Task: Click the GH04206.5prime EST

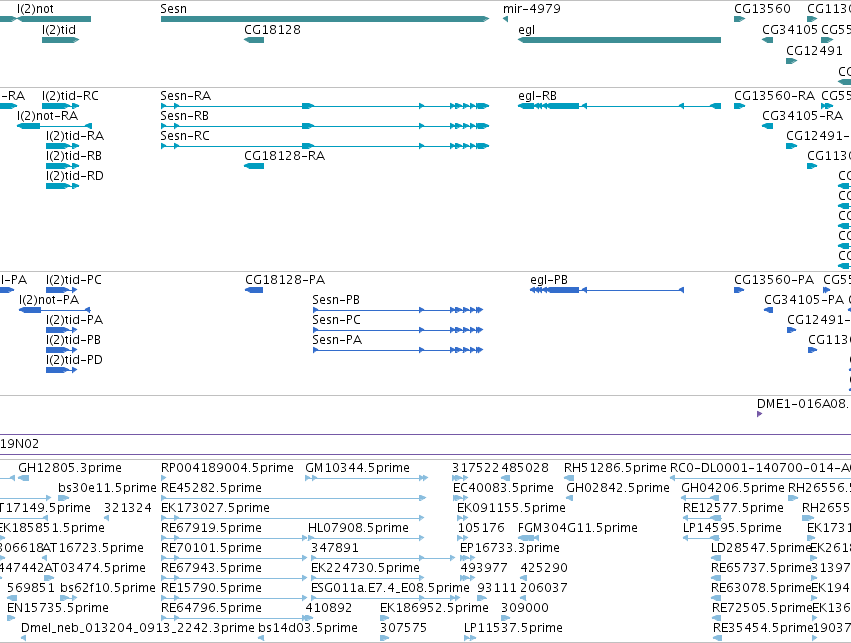Action: pyautogui.click(x=701, y=498)
